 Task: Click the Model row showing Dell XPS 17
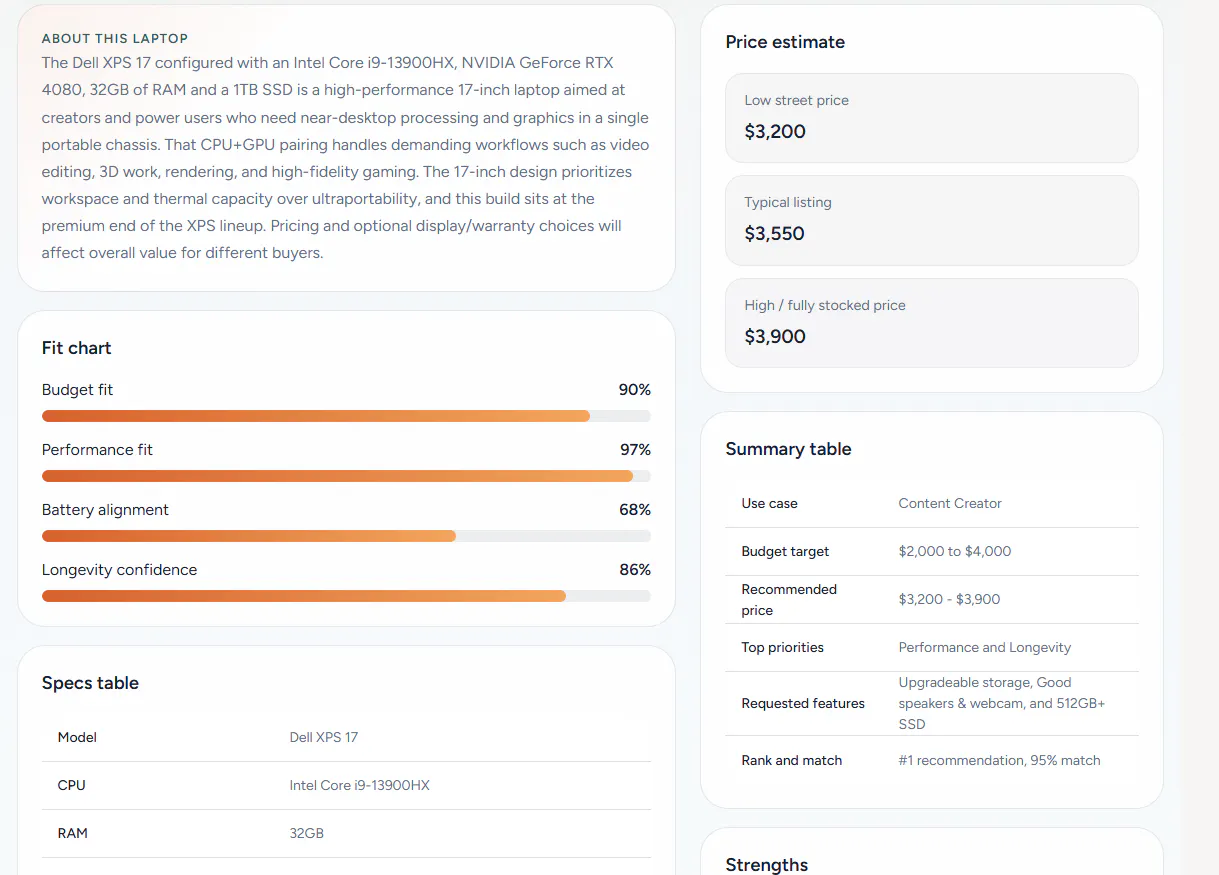(346, 738)
